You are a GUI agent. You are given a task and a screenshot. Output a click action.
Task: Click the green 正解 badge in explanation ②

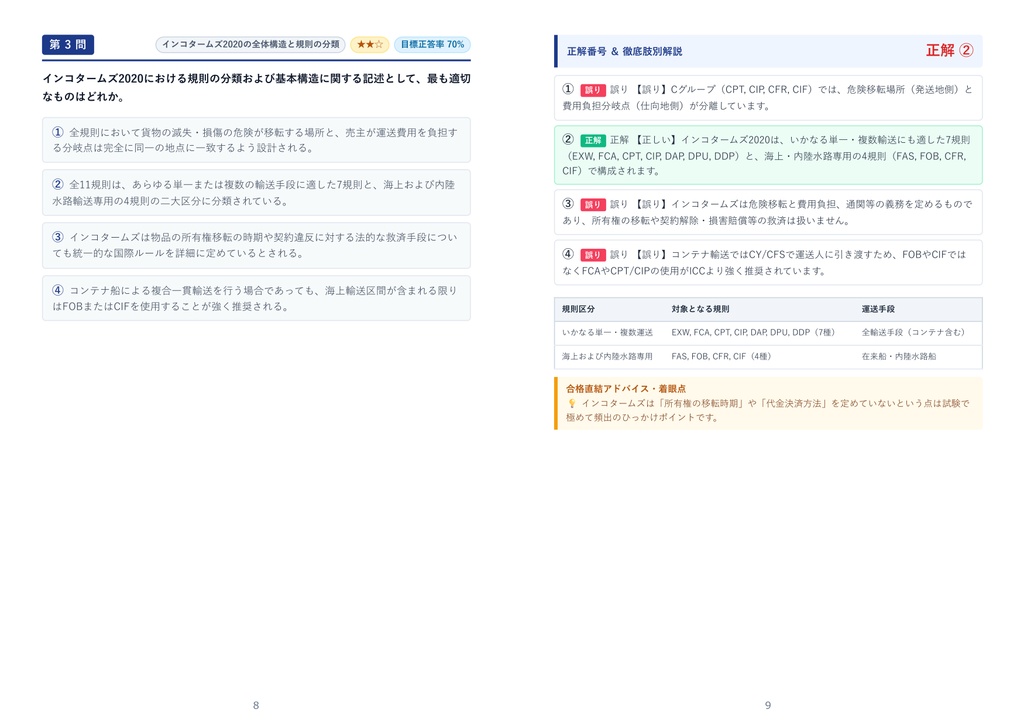[x=592, y=140]
